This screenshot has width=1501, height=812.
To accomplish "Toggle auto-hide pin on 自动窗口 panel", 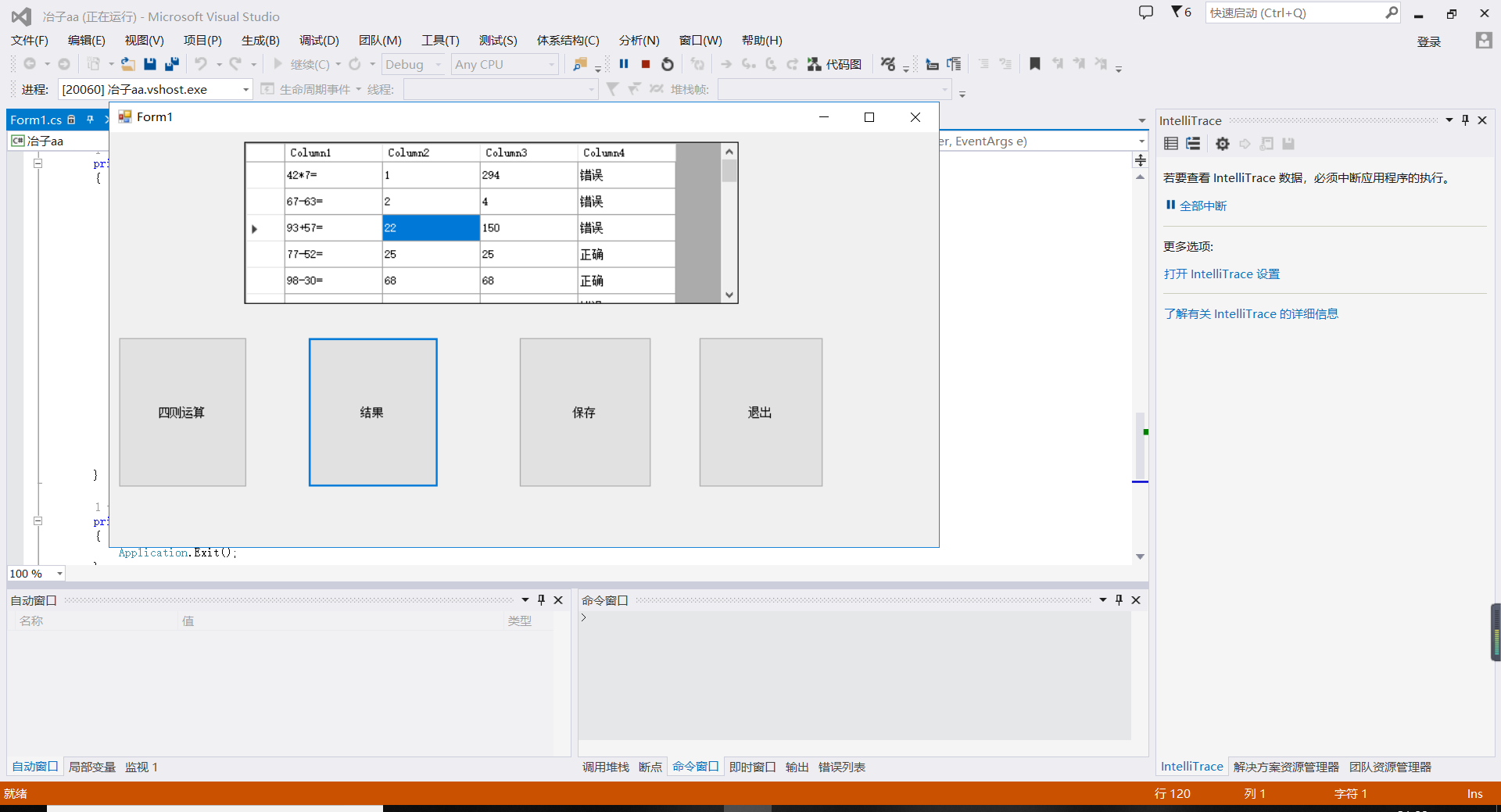I will point(541,600).
